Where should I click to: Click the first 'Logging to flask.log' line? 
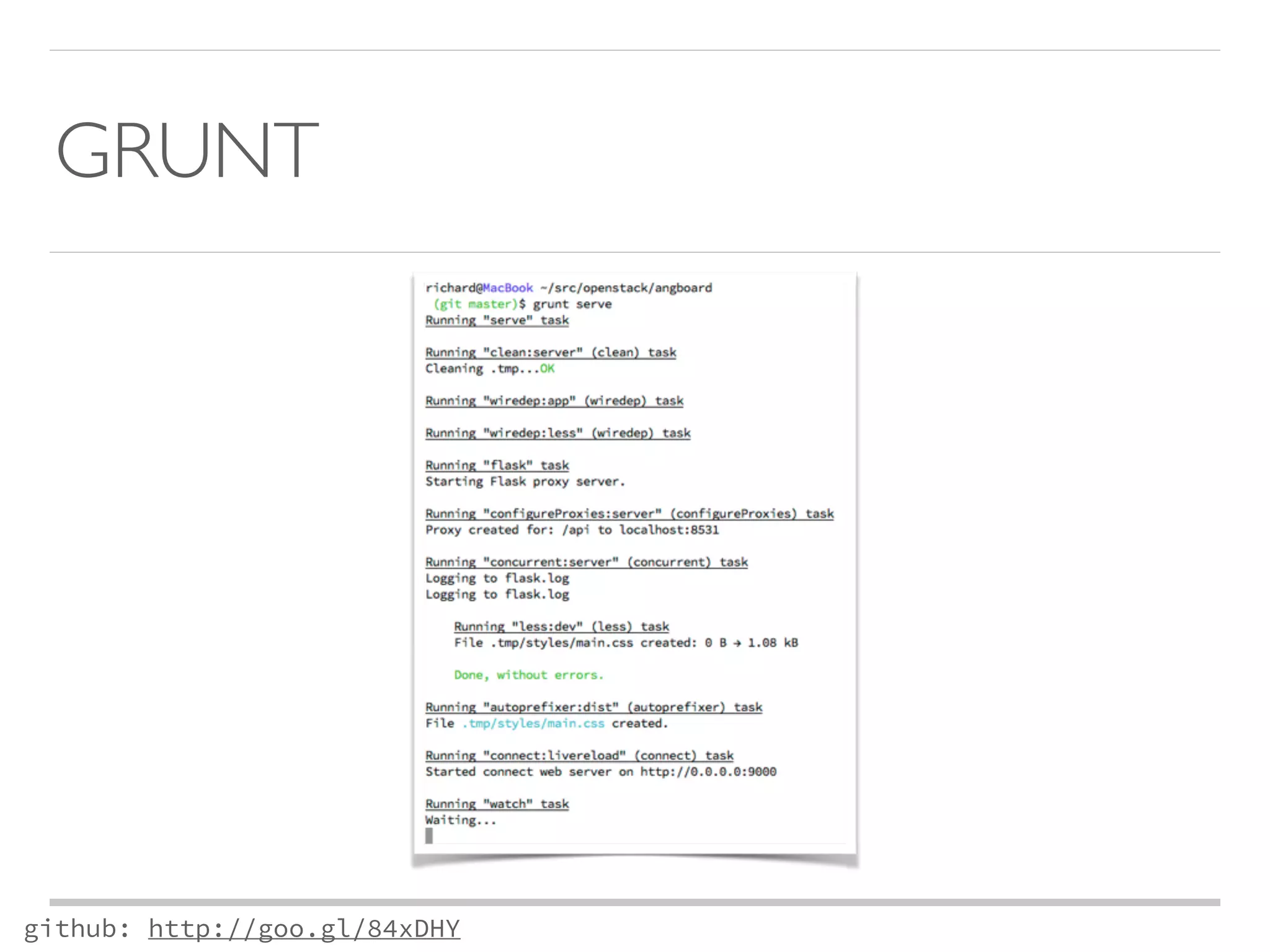pyautogui.click(x=497, y=578)
